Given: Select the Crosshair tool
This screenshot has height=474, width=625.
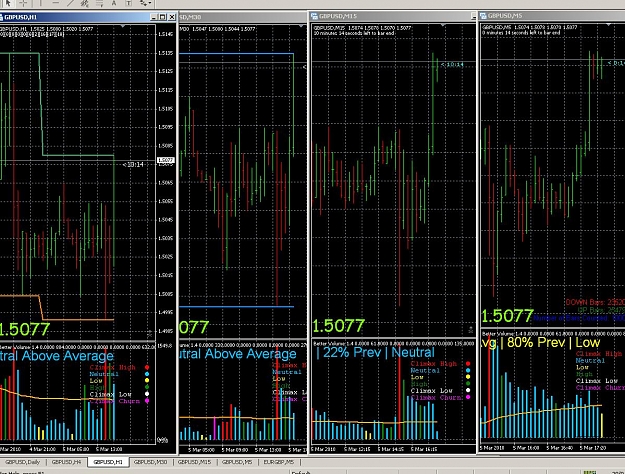Looking at the screenshot, I should point(24,3).
